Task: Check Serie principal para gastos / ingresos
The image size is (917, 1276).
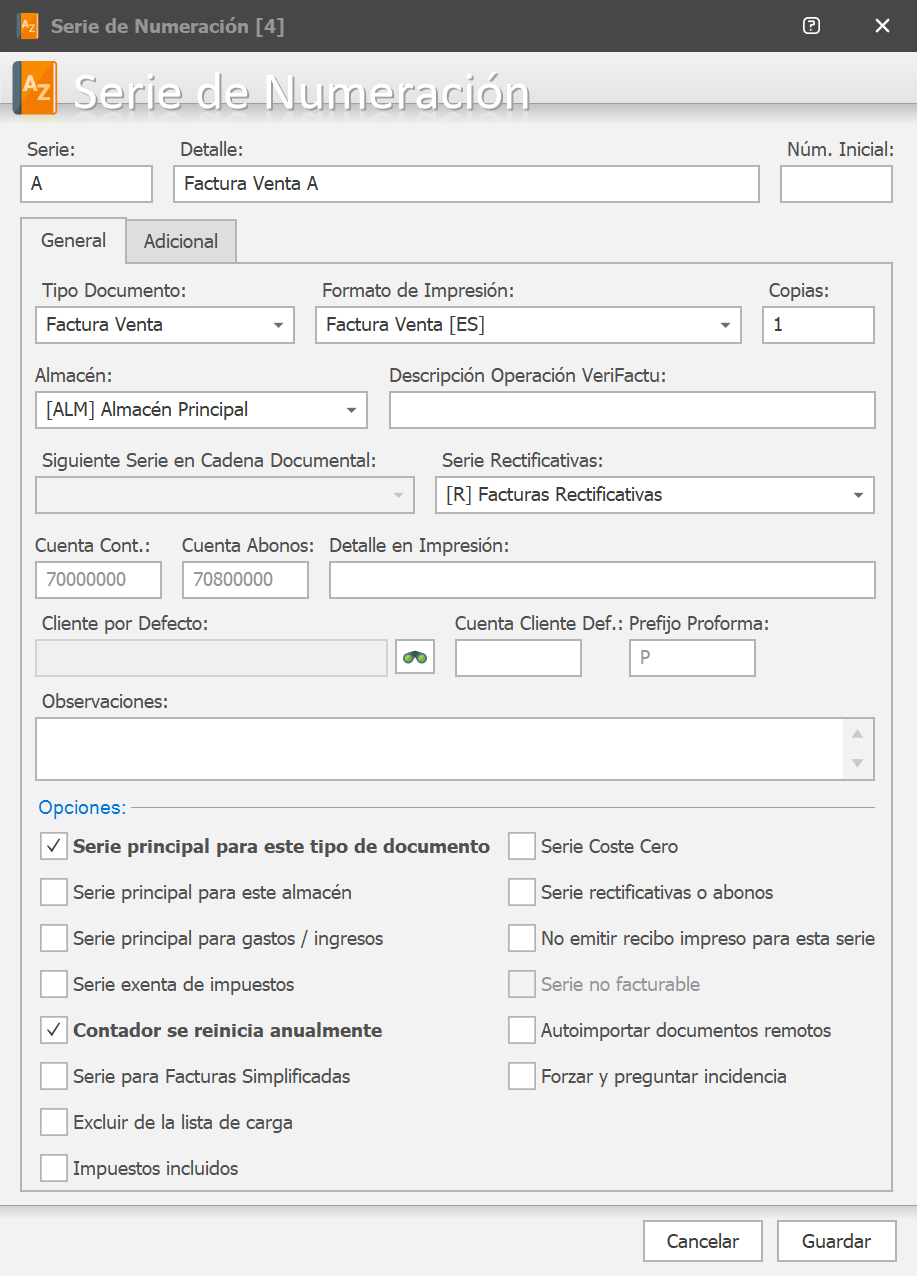Action: click(54, 938)
